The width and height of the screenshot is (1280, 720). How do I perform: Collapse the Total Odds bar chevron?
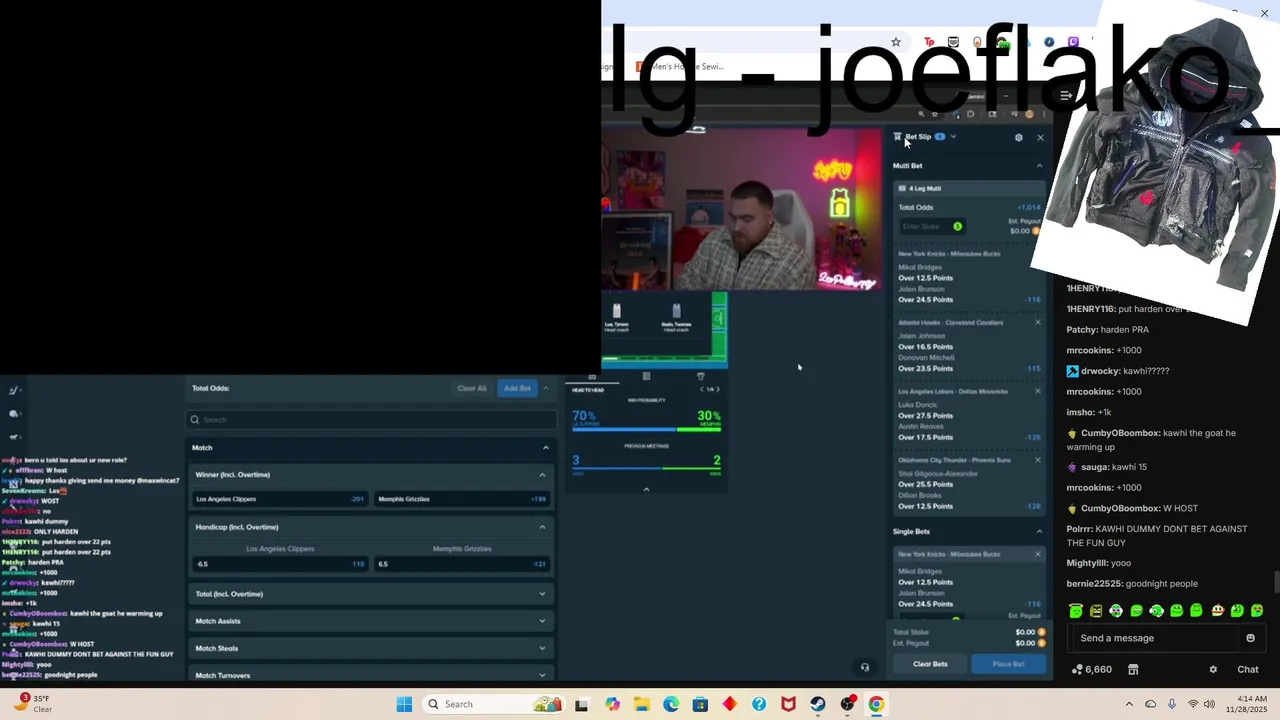[546, 388]
